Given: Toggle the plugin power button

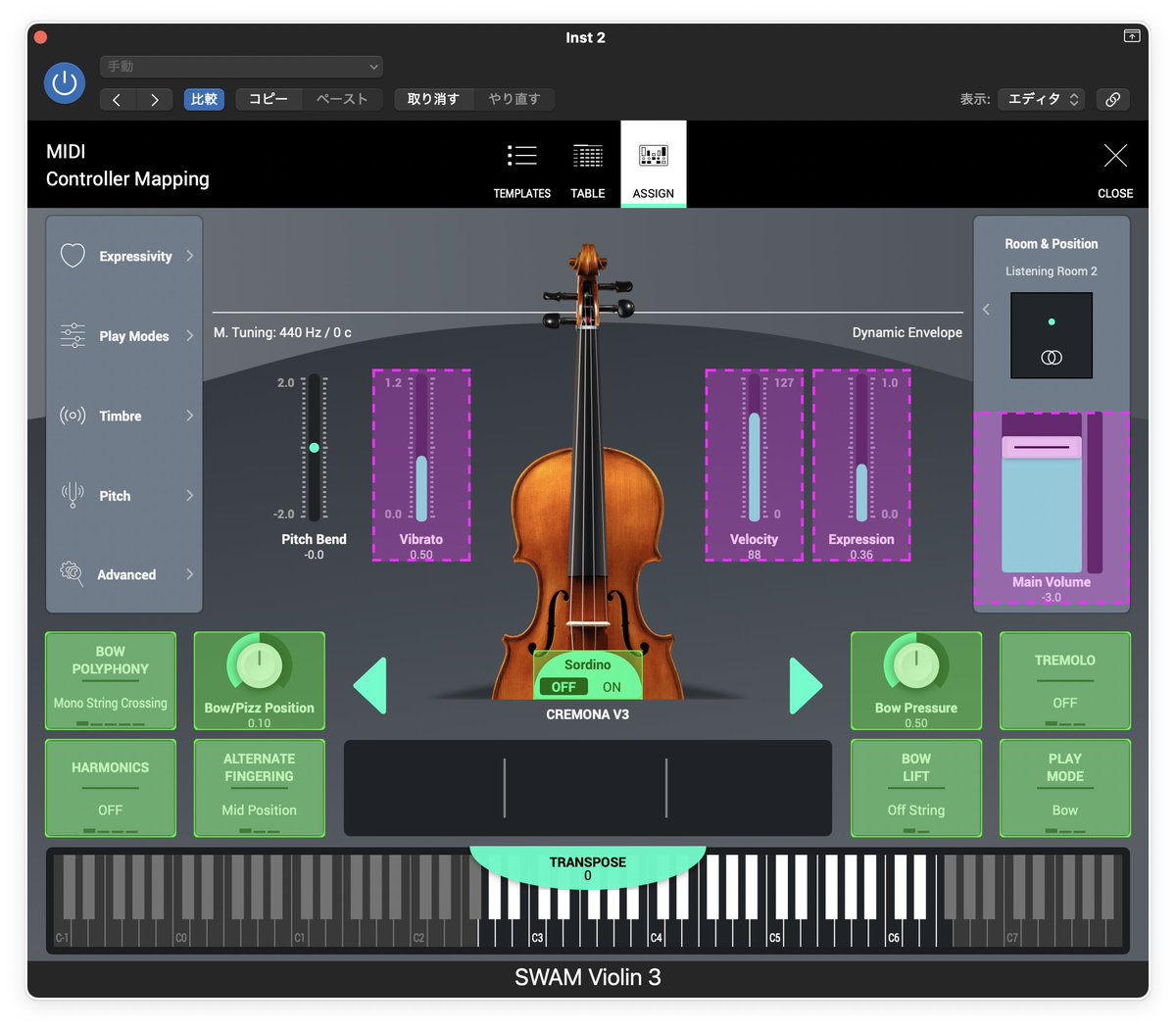Looking at the screenshot, I should (65, 83).
